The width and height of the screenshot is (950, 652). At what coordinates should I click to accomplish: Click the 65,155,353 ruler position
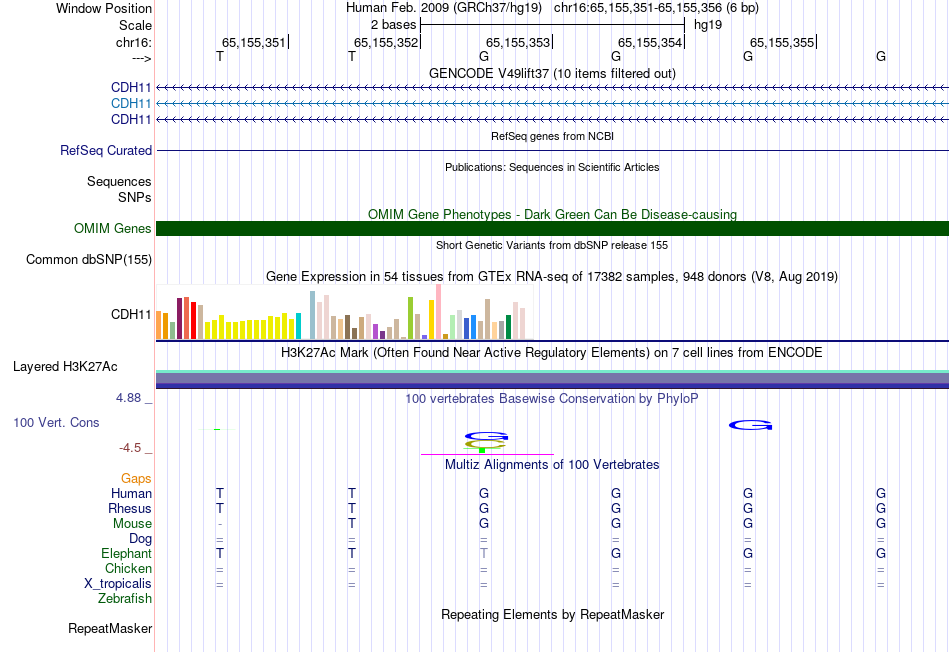click(518, 42)
